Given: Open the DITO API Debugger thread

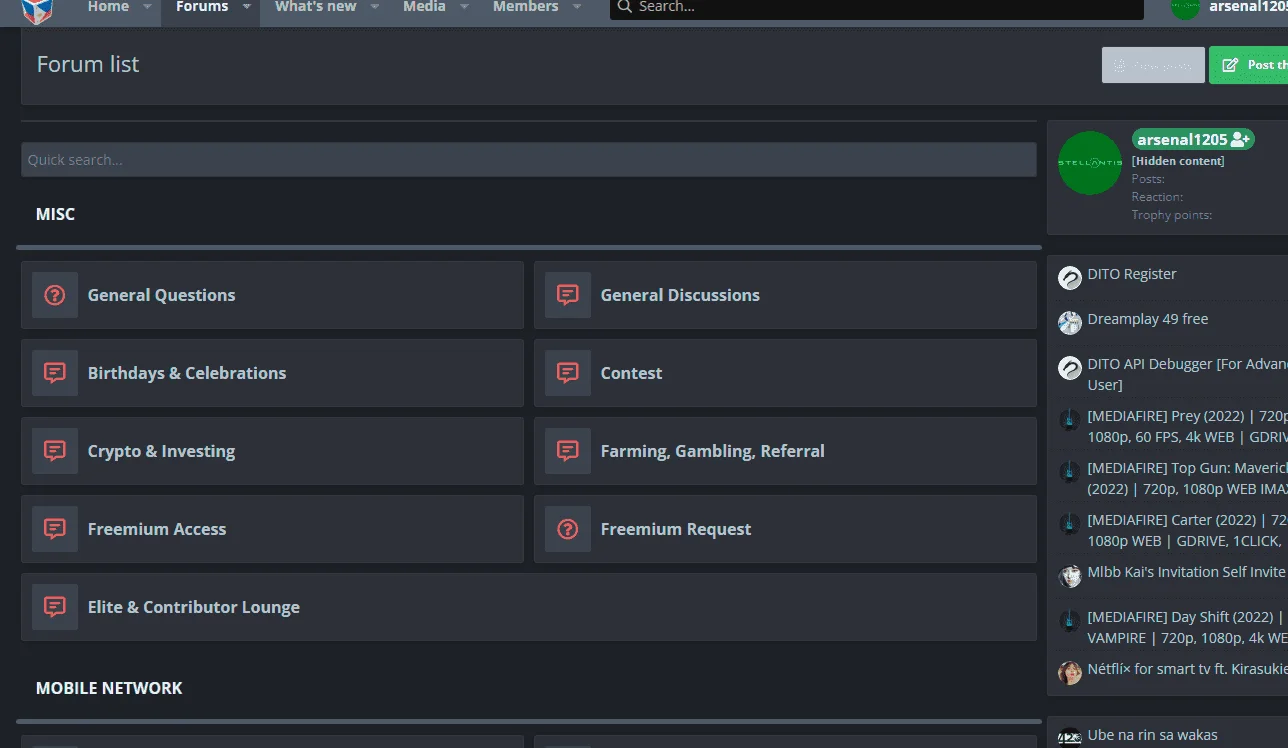Looking at the screenshot, I should 1187,374.
